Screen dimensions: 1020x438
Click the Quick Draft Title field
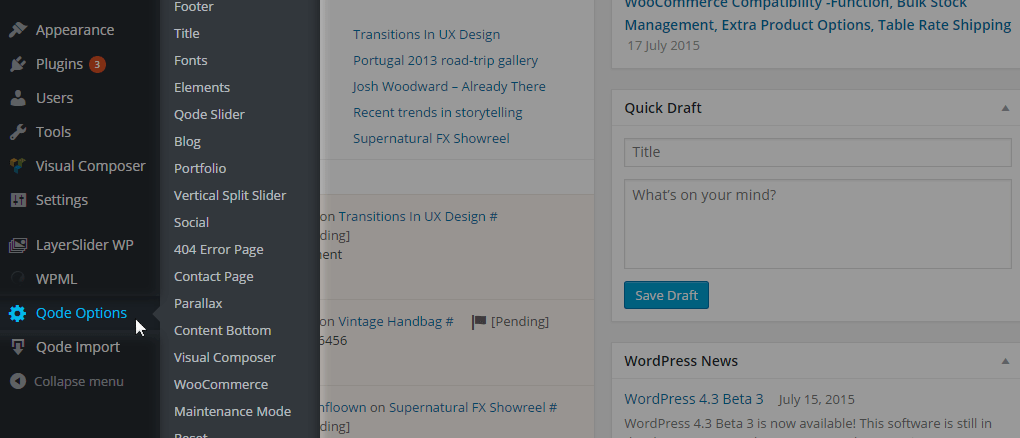pos(818,152)
